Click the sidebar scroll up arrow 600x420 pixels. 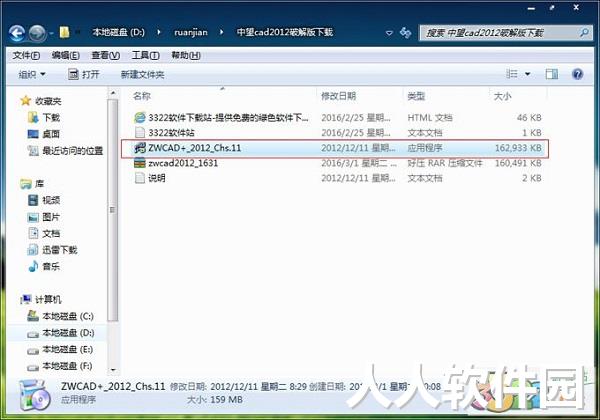[x=112, y=93]
